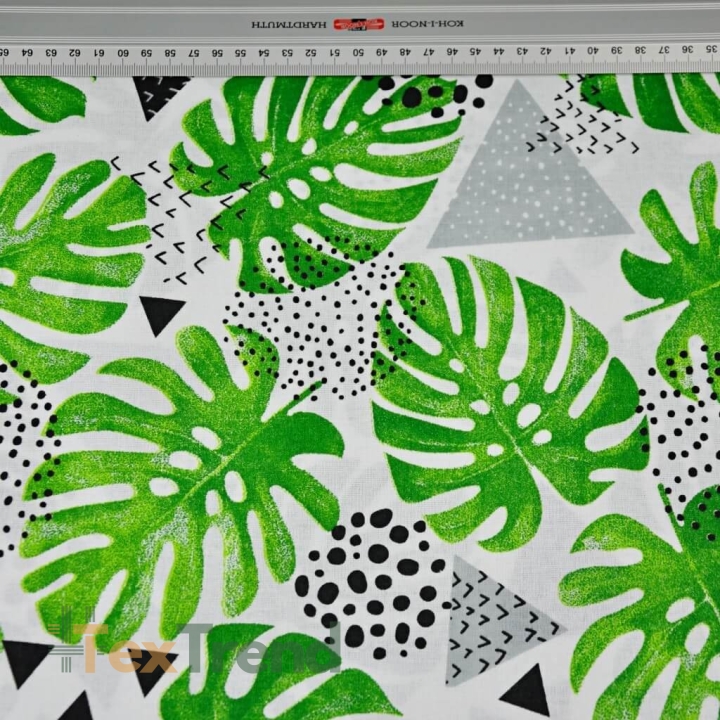Click the KOH-I-NOOR text on the ruler
Image resolution: width=720 pixels, height=720 pixels.
coord(428,24)
